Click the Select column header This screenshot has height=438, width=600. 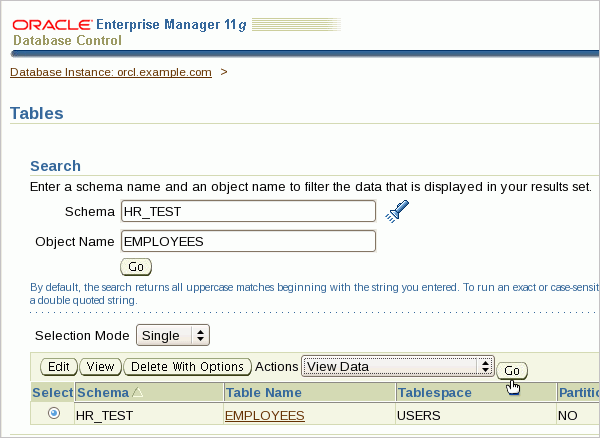(x=52, y=393)
